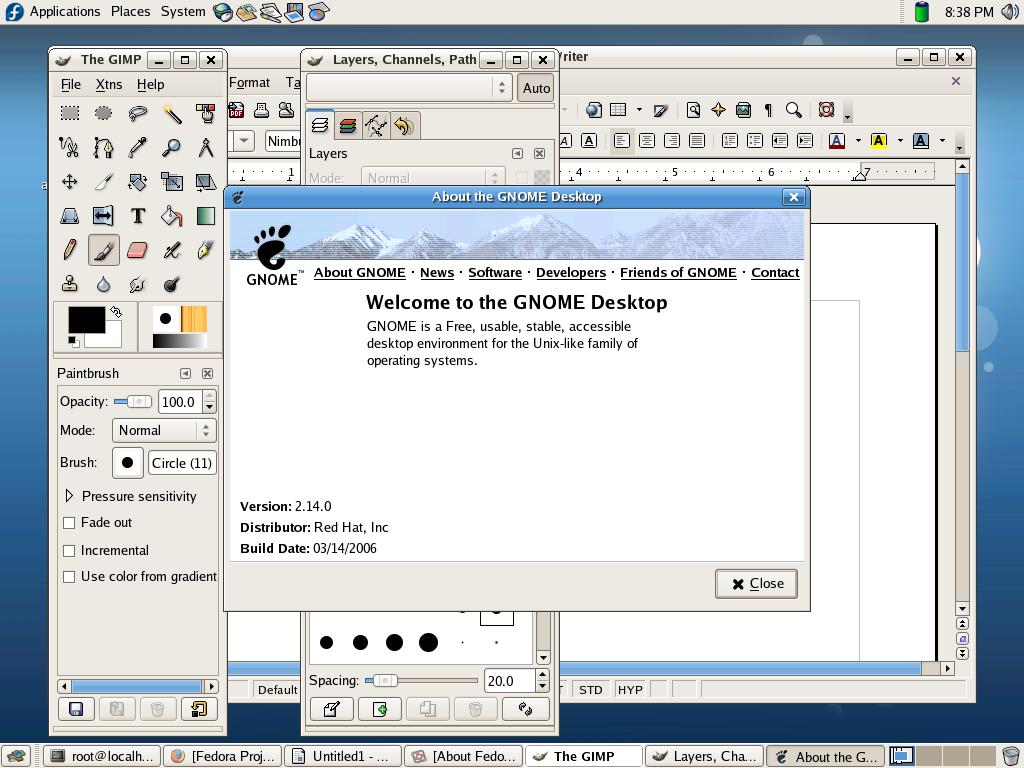The image size is (1024, 768).
Task: Choose the Color Picker eyedropper tool
Action: tap(137, 147)
